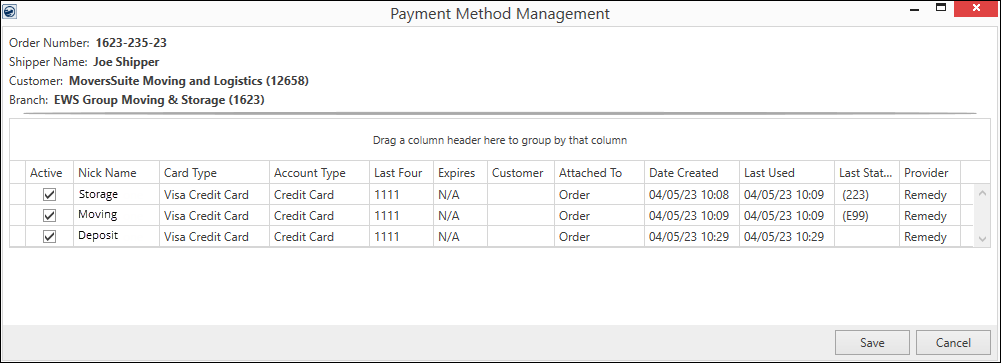Sort by the Last Status column header
This screenshot has height=363, width=1001.
click(866, 173)
